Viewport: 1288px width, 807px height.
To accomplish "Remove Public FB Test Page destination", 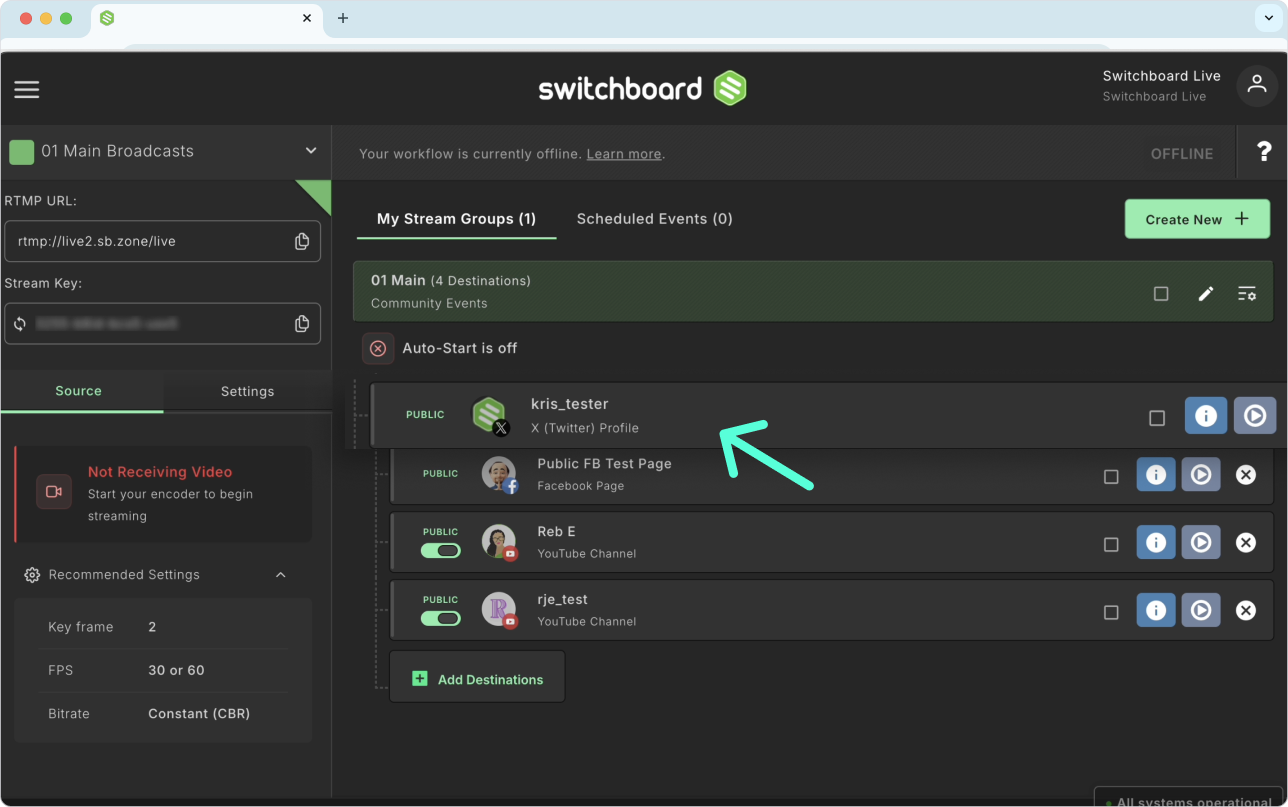I will pos(1246,475).
